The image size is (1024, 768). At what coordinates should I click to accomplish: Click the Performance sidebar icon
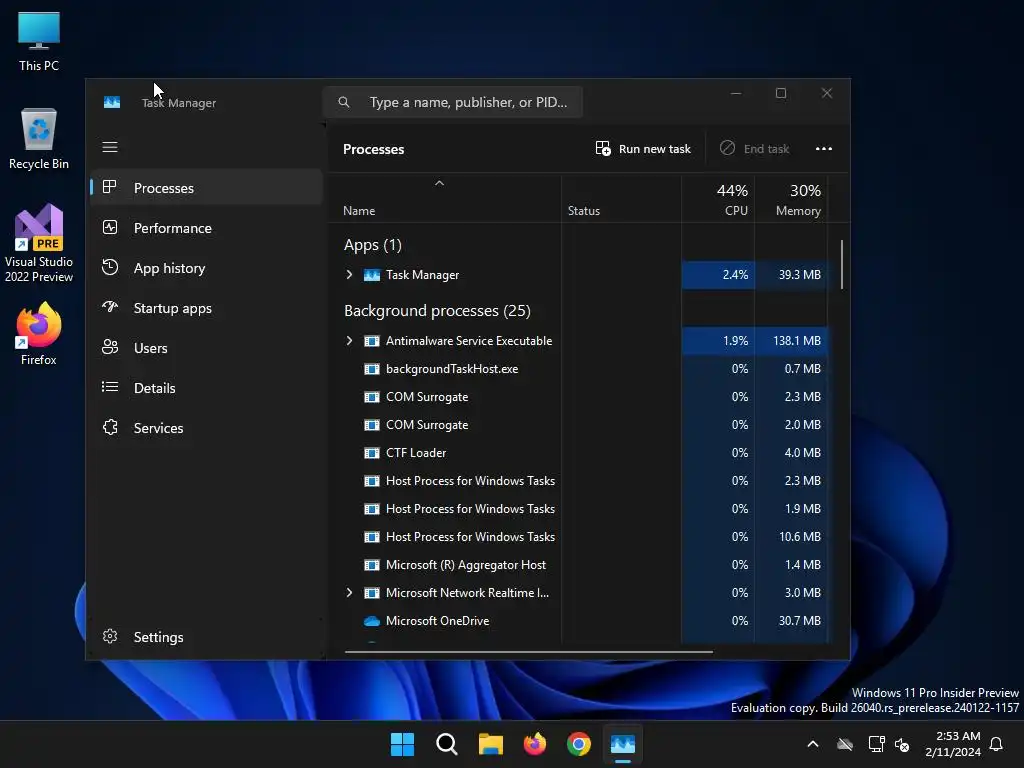click(x=110, y=227)
